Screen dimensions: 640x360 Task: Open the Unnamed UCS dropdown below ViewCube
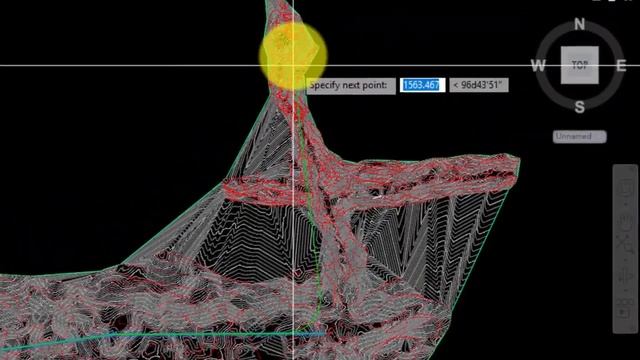click(x=580, y=136)
